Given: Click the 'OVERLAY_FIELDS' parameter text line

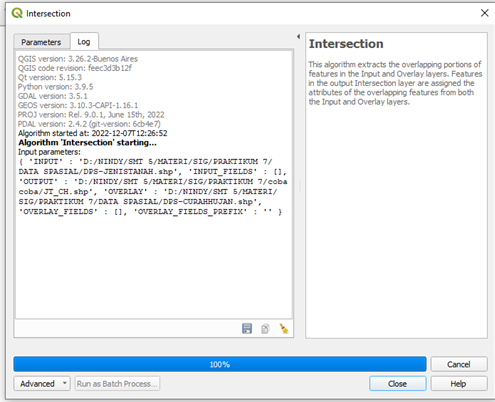Looking at the screenshot, I should pos(150,212).
